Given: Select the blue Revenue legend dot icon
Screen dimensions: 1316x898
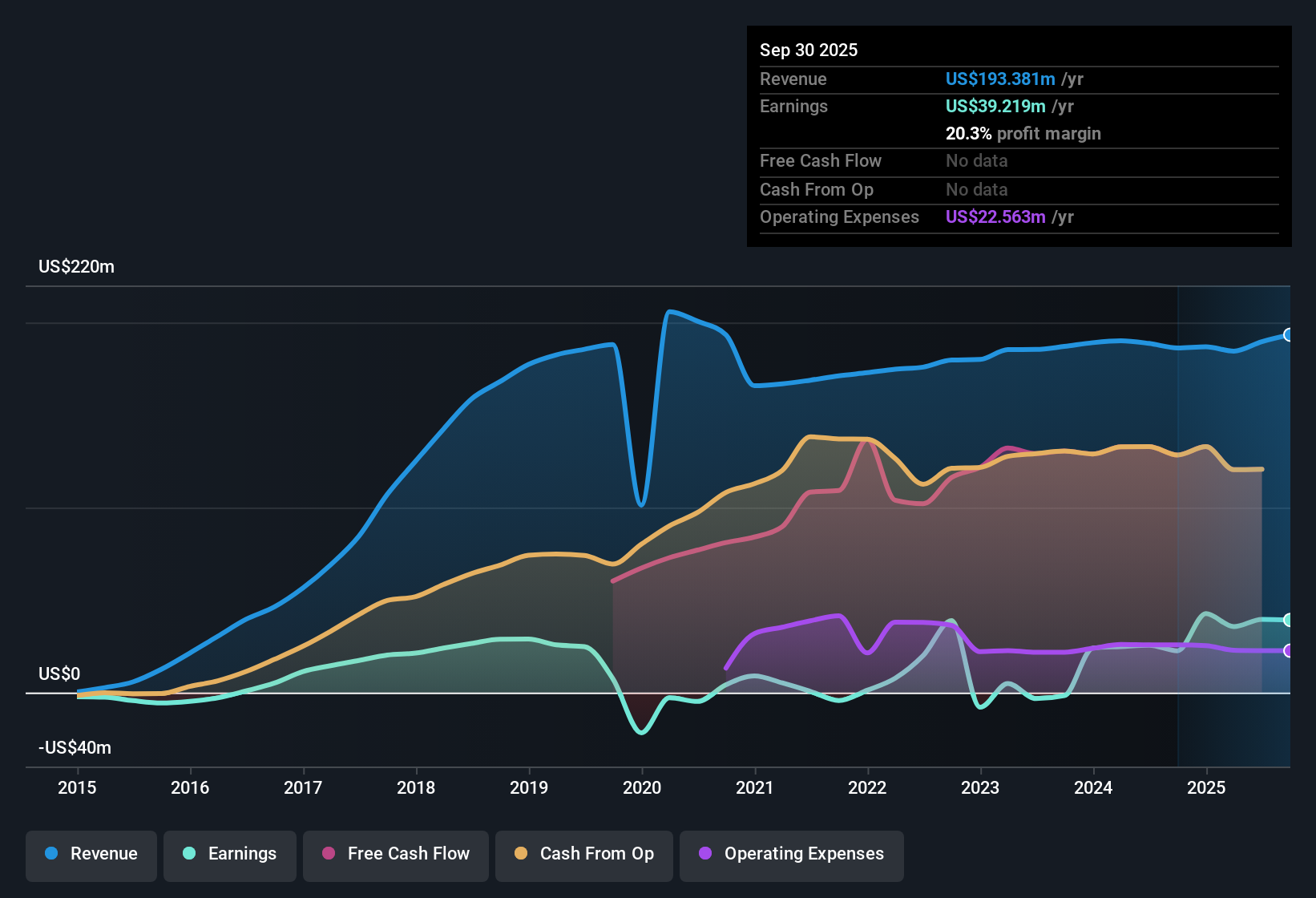Looking at the screenshot, I should coord(52,854).
